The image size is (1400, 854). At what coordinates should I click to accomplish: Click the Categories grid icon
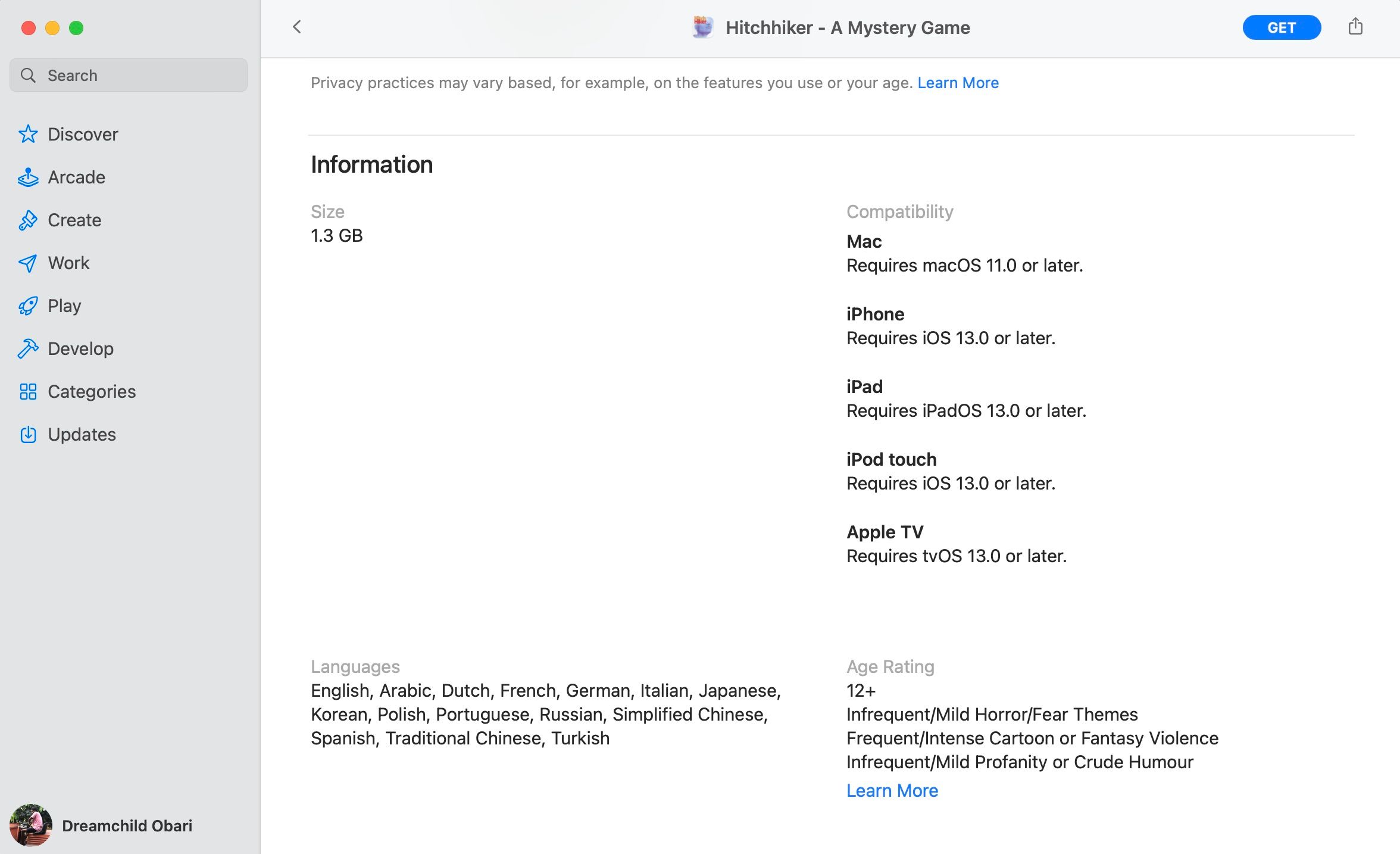[x=28, y=392]
